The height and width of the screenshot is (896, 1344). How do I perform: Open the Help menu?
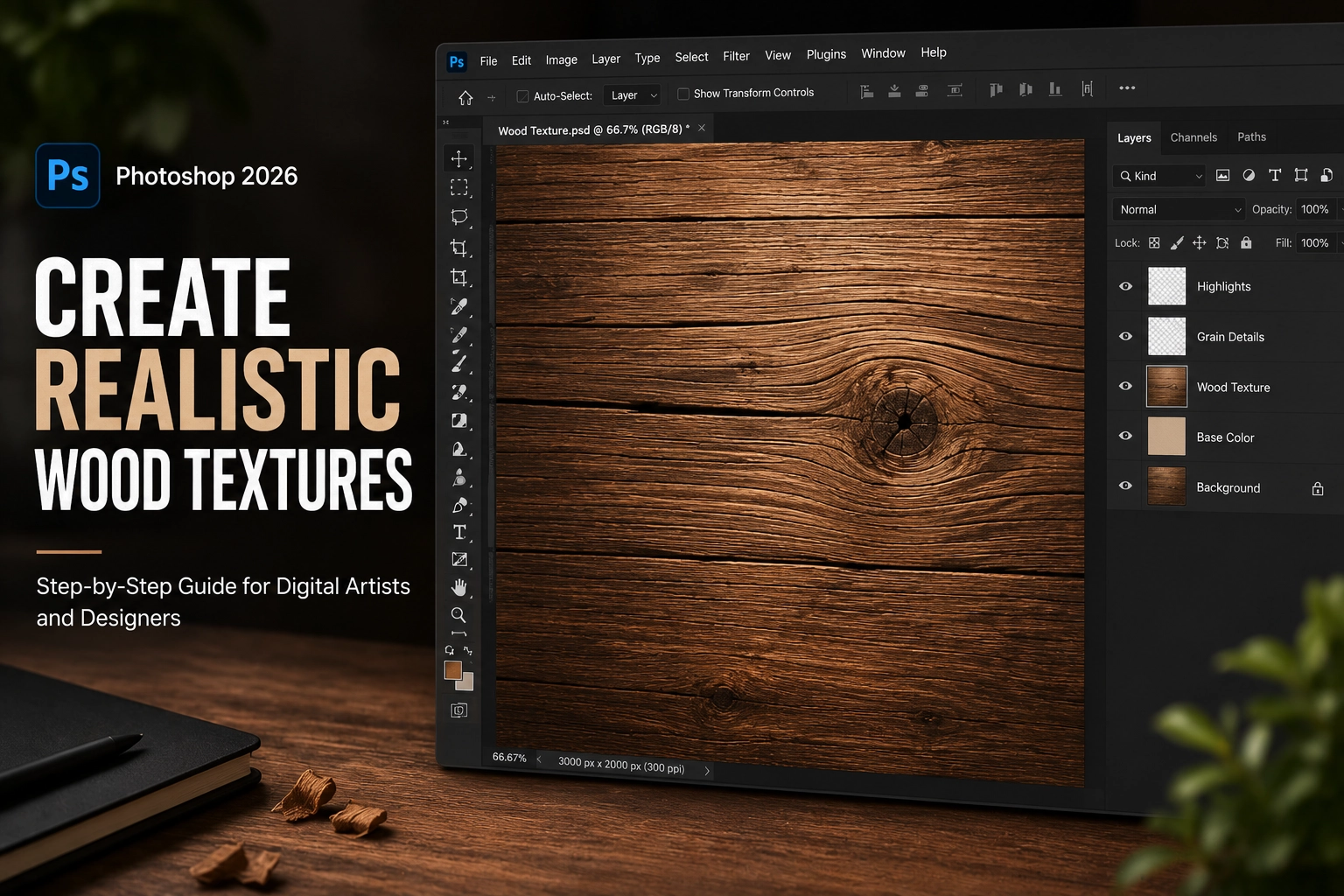(x=934, y=52)
